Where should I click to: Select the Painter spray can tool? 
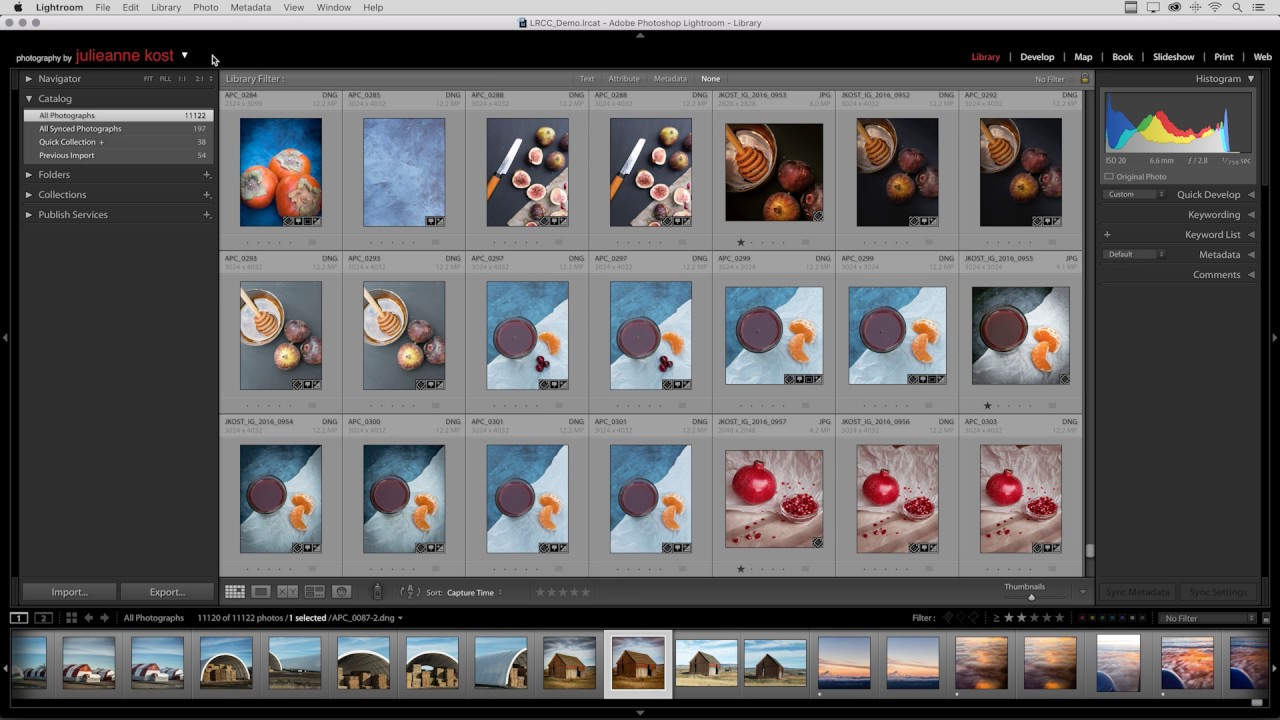377,592
